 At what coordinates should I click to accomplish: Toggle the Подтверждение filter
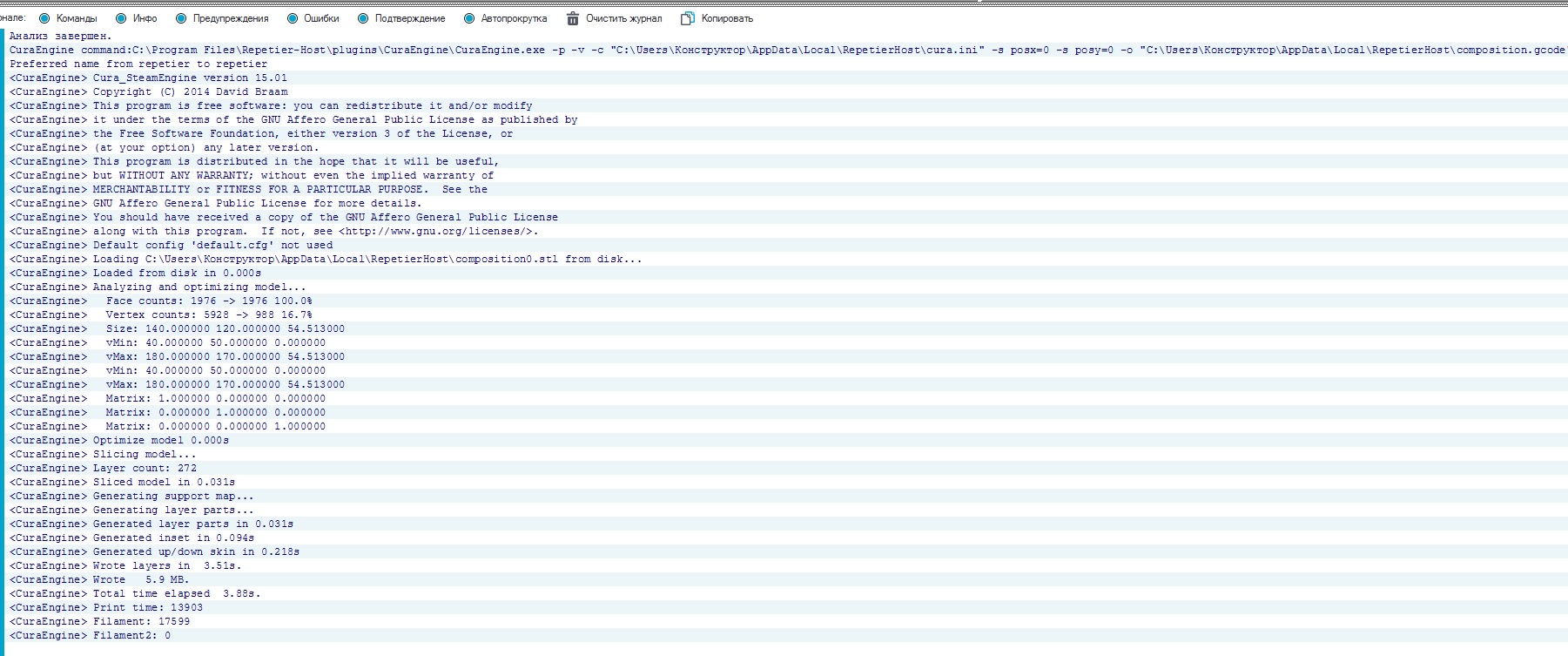363,18
